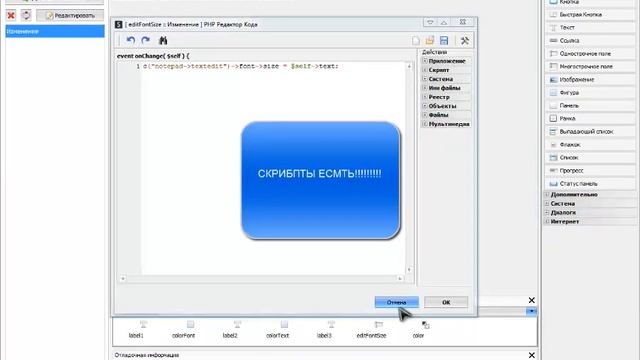Click vertical scrollbar down arrow in editor
640x360 pixels.
409,270
